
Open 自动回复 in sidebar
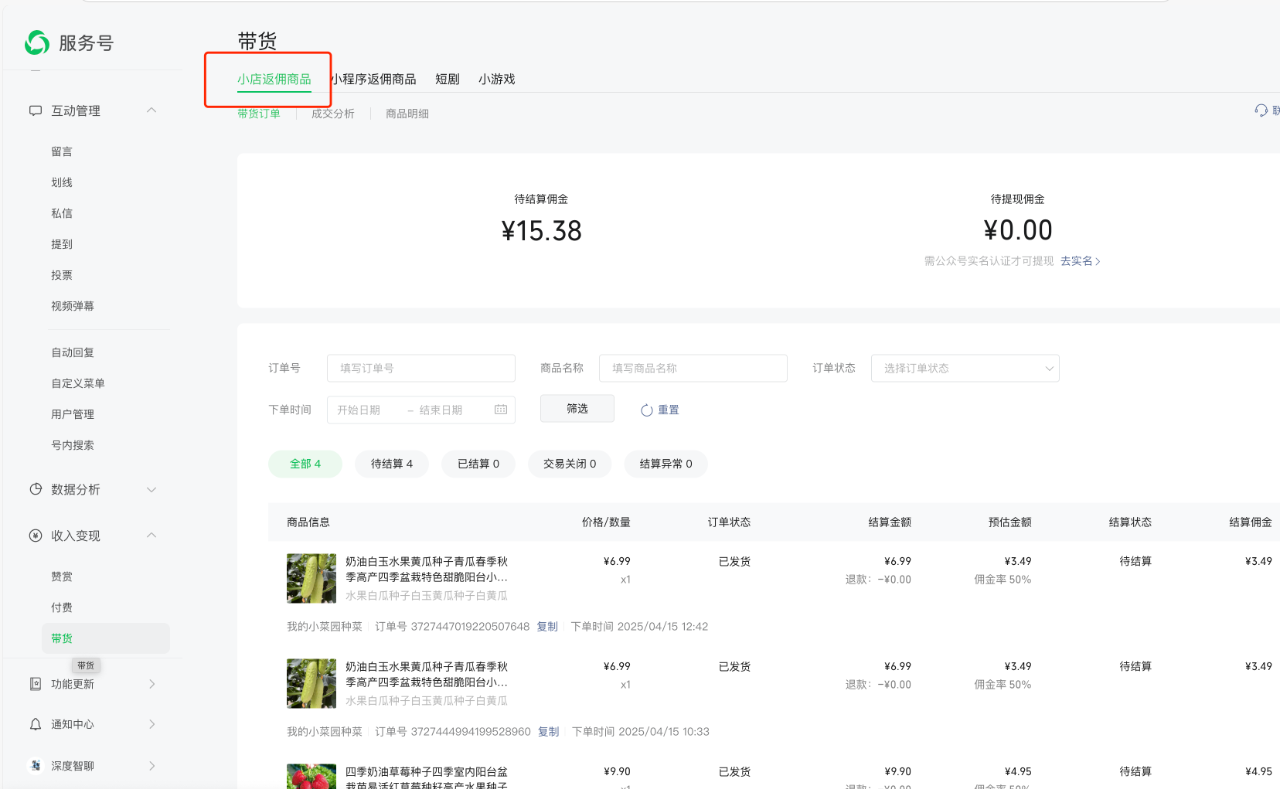(x=73, y=353)
